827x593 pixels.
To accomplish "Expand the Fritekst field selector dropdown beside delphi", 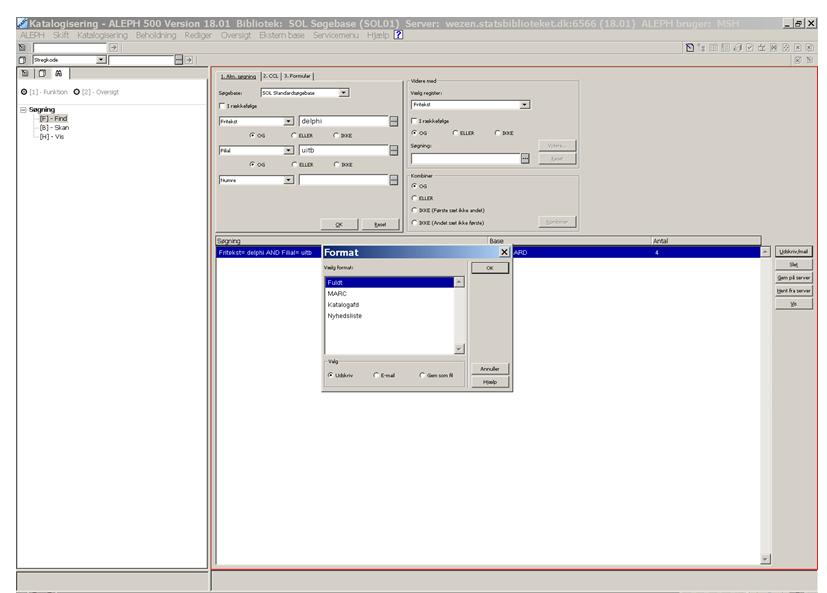I will pos(289,121).
